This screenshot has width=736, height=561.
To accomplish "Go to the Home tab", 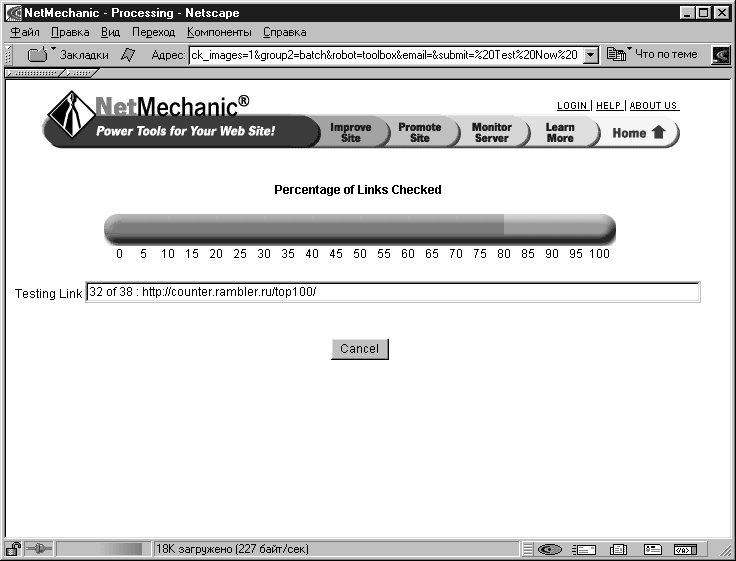I will pos(638,132).
